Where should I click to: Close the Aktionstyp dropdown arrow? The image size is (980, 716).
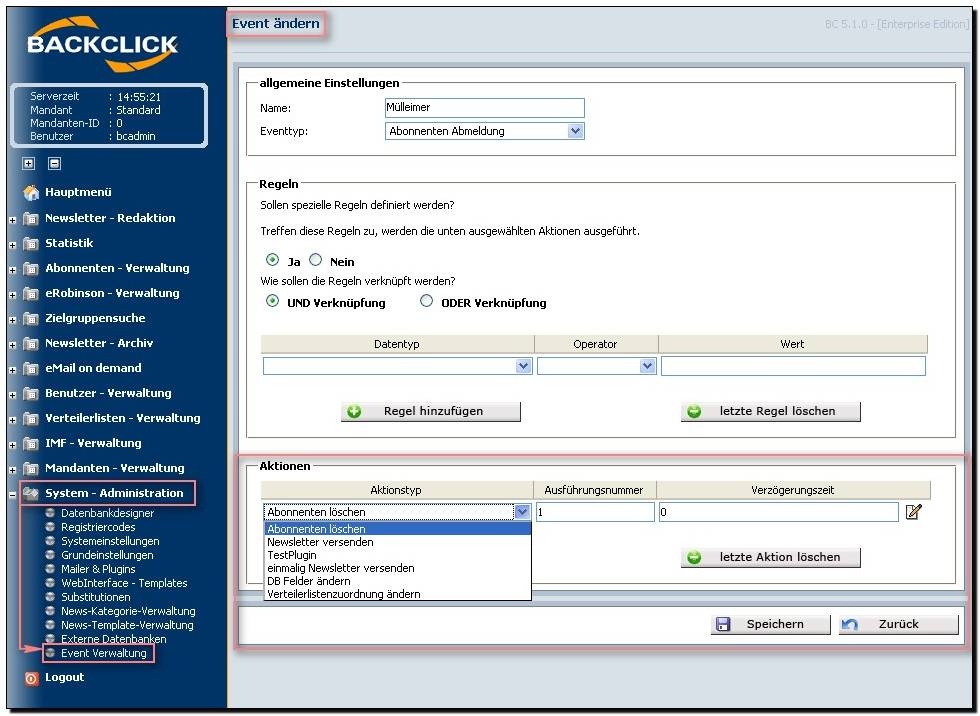tap(522, 512)
